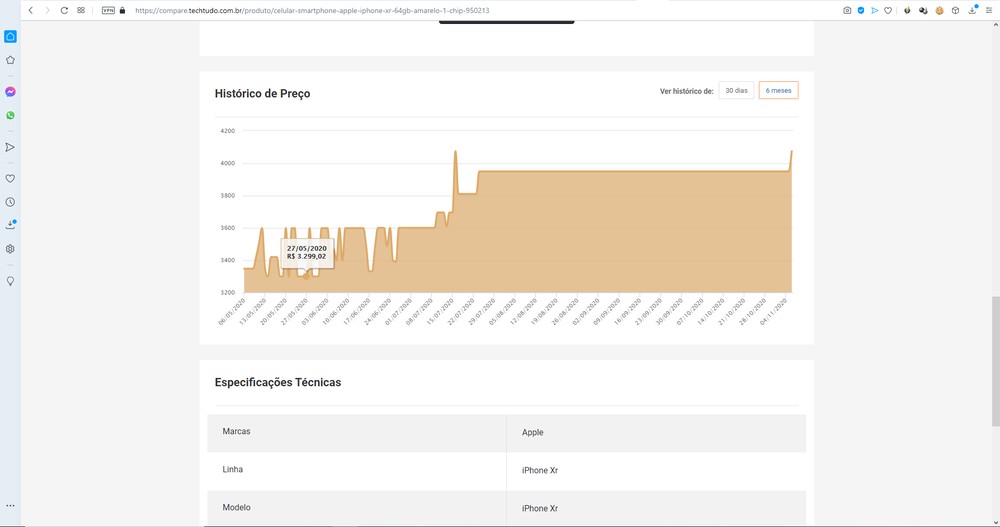Click the page vertical scrollbar thumb

click(x=996, y=361)
